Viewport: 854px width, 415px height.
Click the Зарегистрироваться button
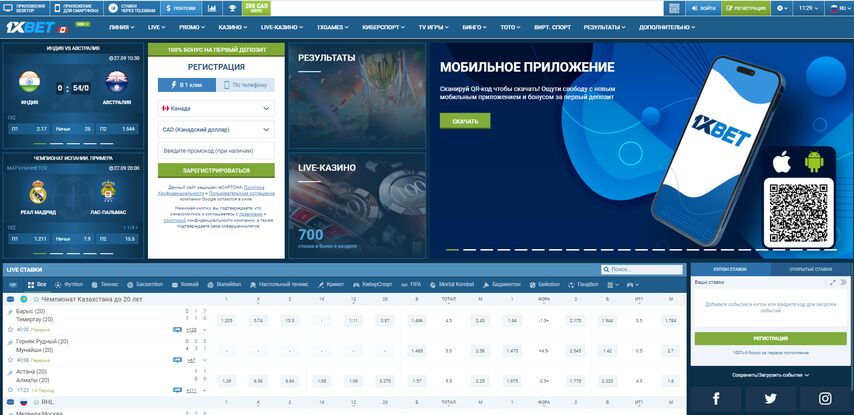[x=216, y=170]
